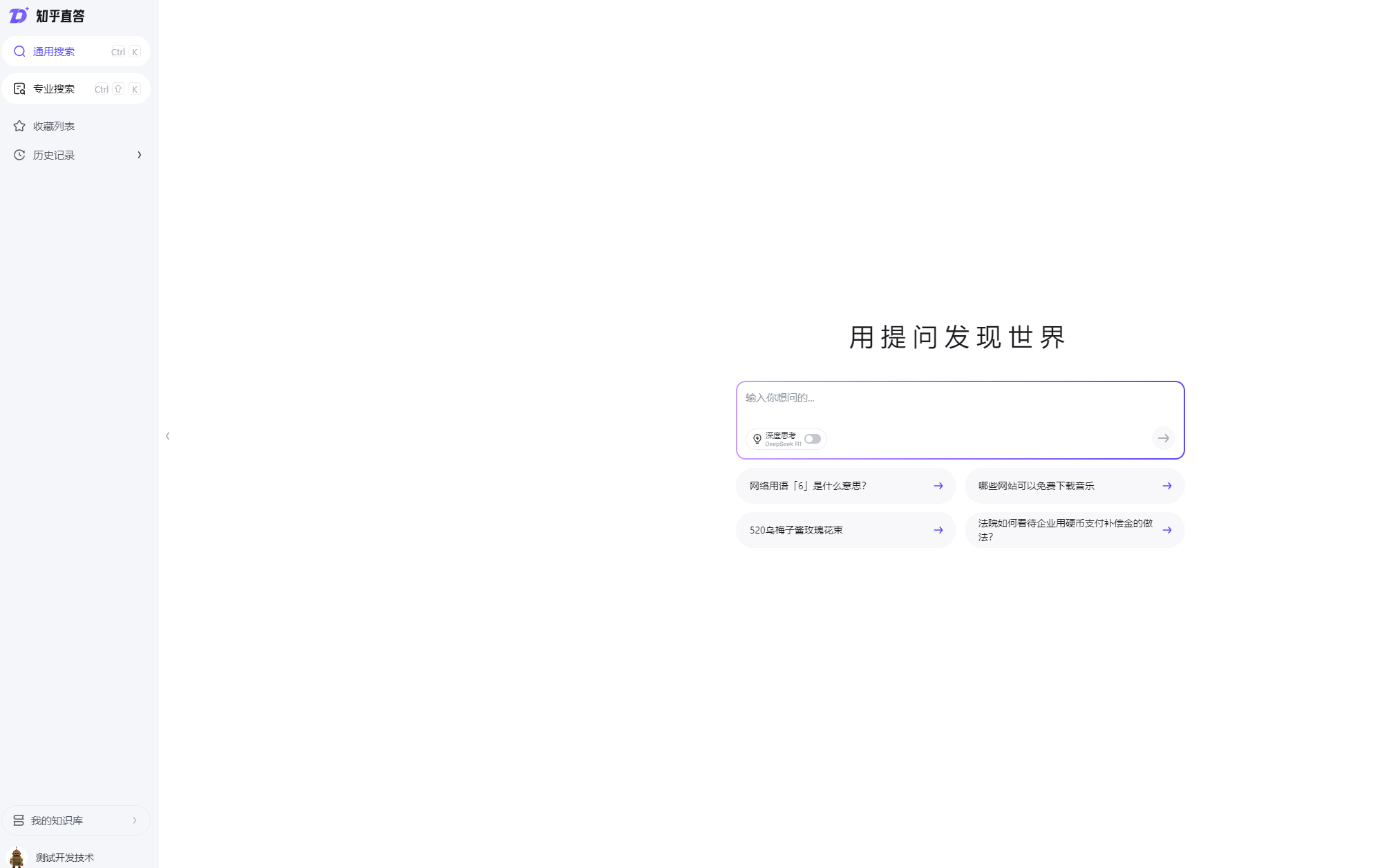
Task: Click the suggestion 520乌梅子酱玫瑰花束
Action: coord(796,530)
